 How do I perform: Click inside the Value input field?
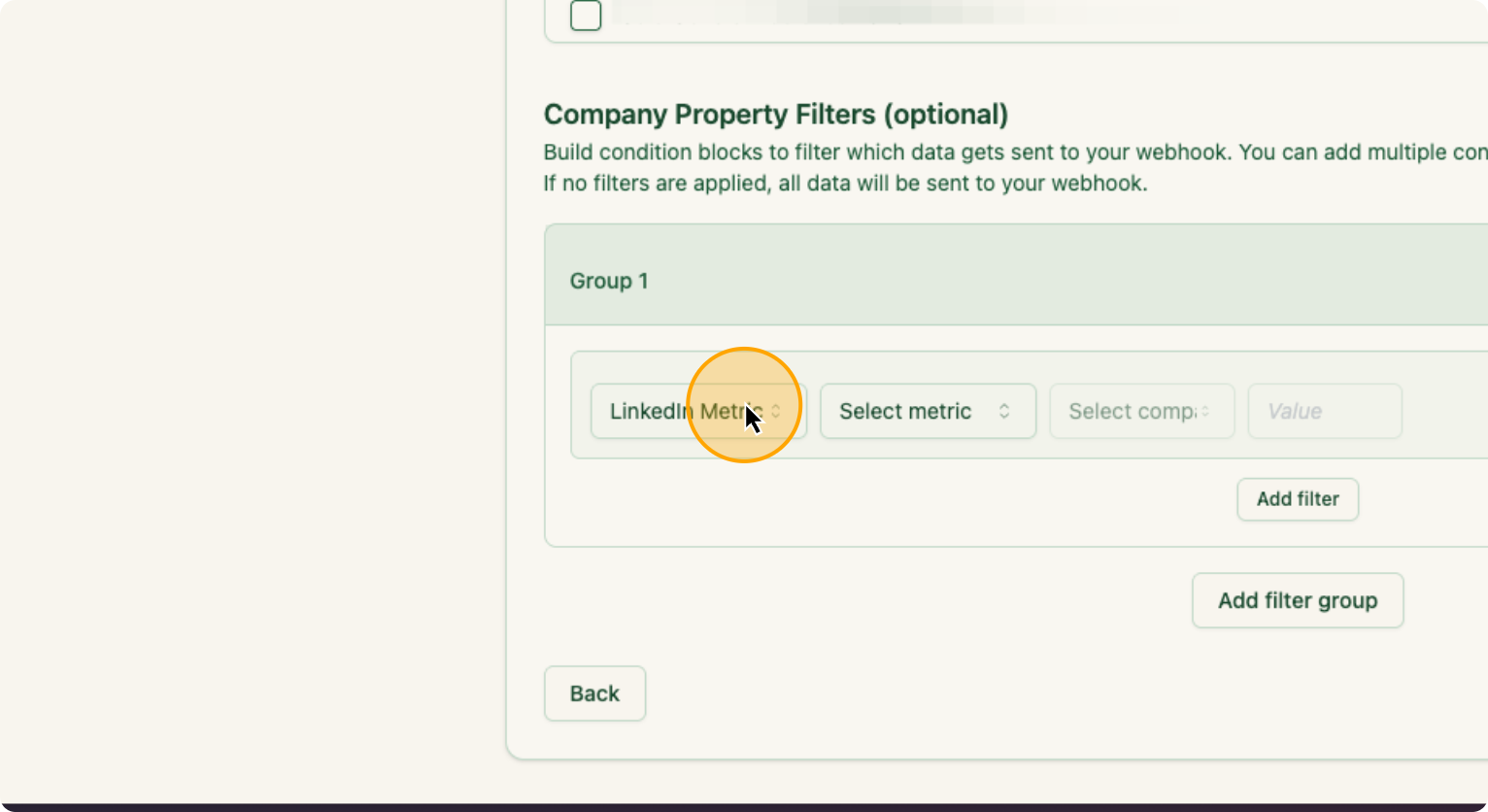click(x=1324, y=411)
